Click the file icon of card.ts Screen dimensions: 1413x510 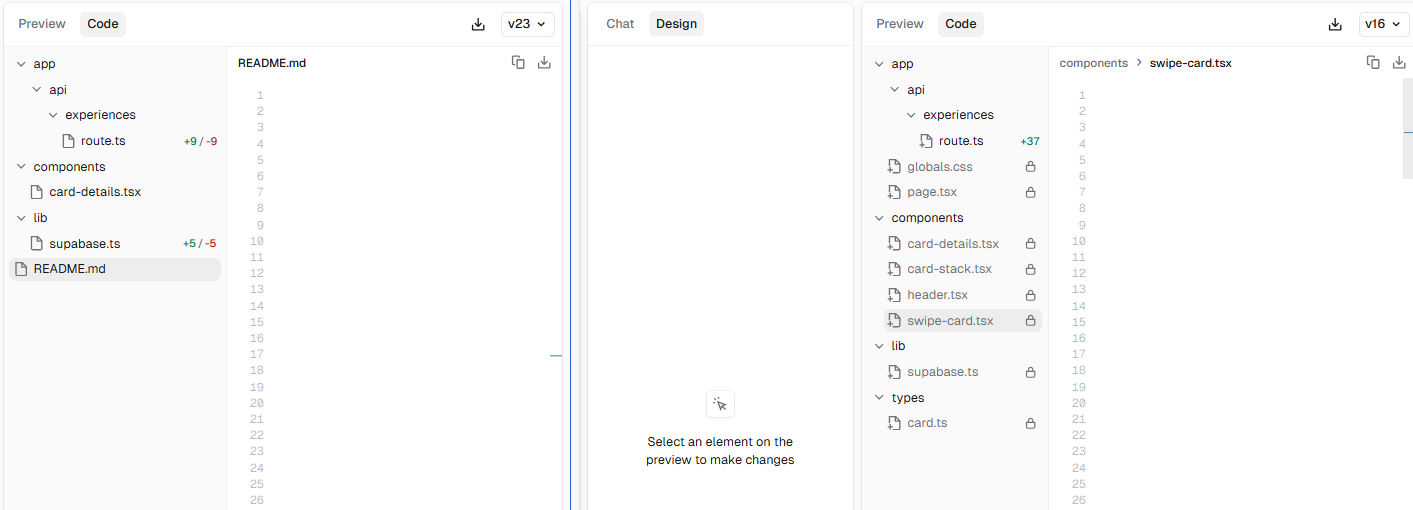coord(895,423)
